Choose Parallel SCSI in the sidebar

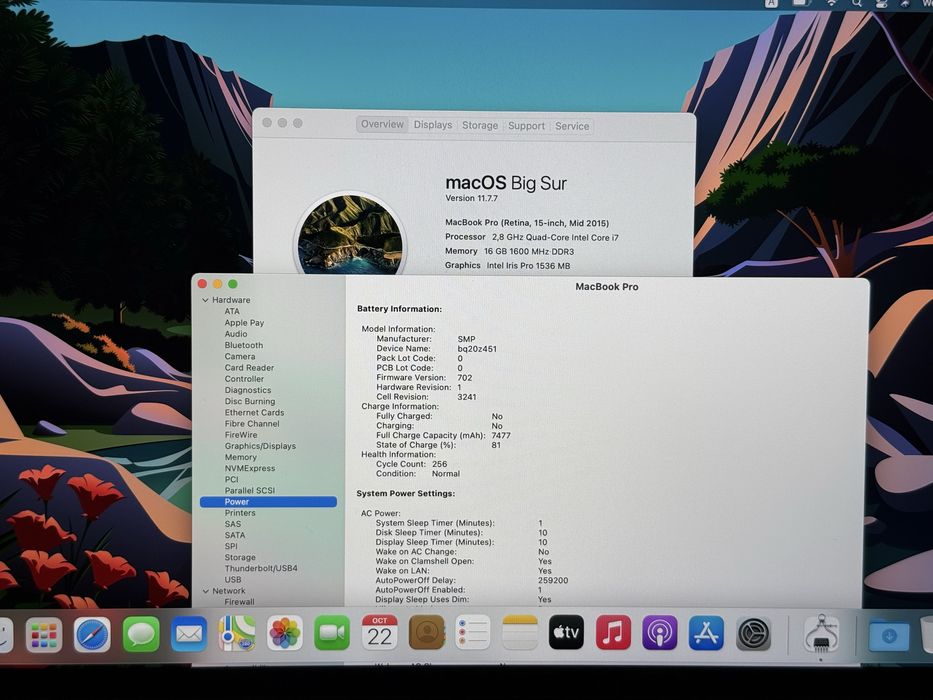click(250, 490)
